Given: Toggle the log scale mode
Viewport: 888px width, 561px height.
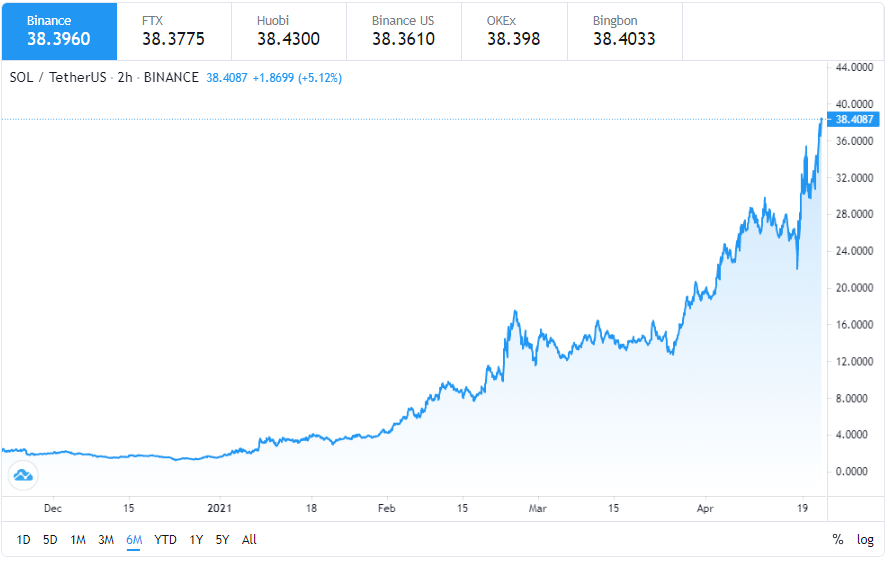Looking at the screenshot, I should [x=865, y=540].
